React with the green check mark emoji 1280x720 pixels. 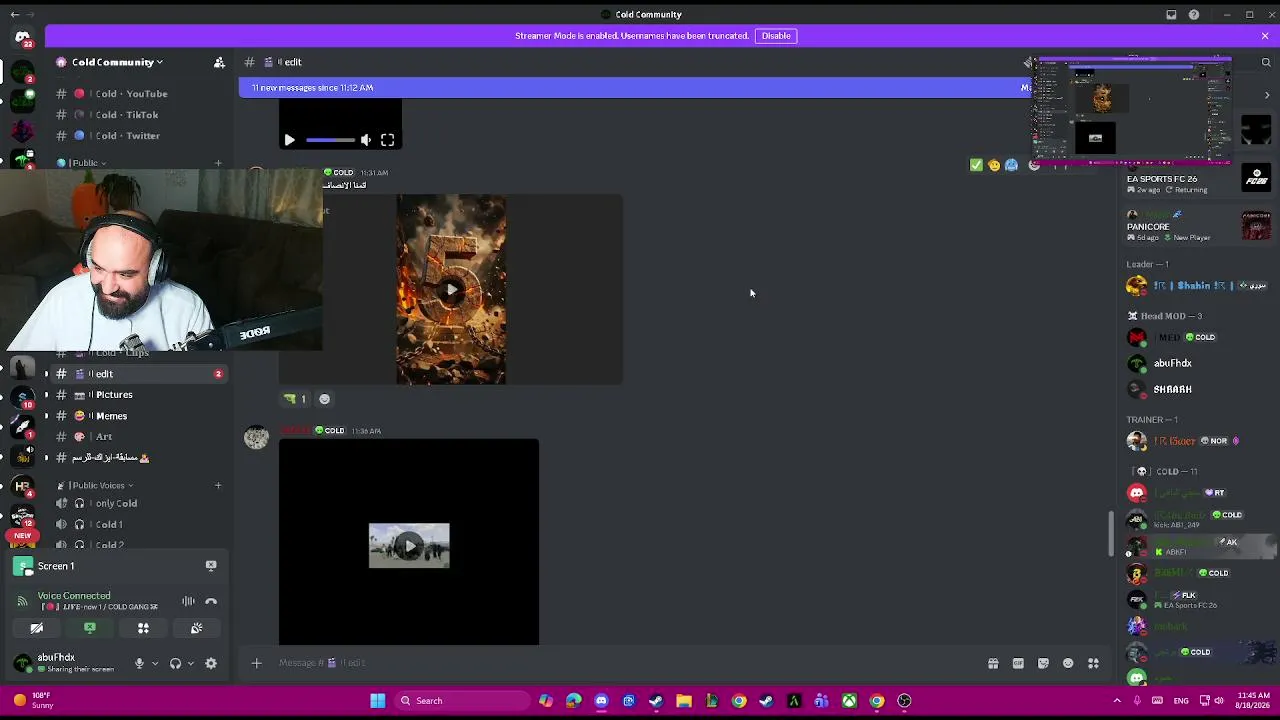click(976, 165)
